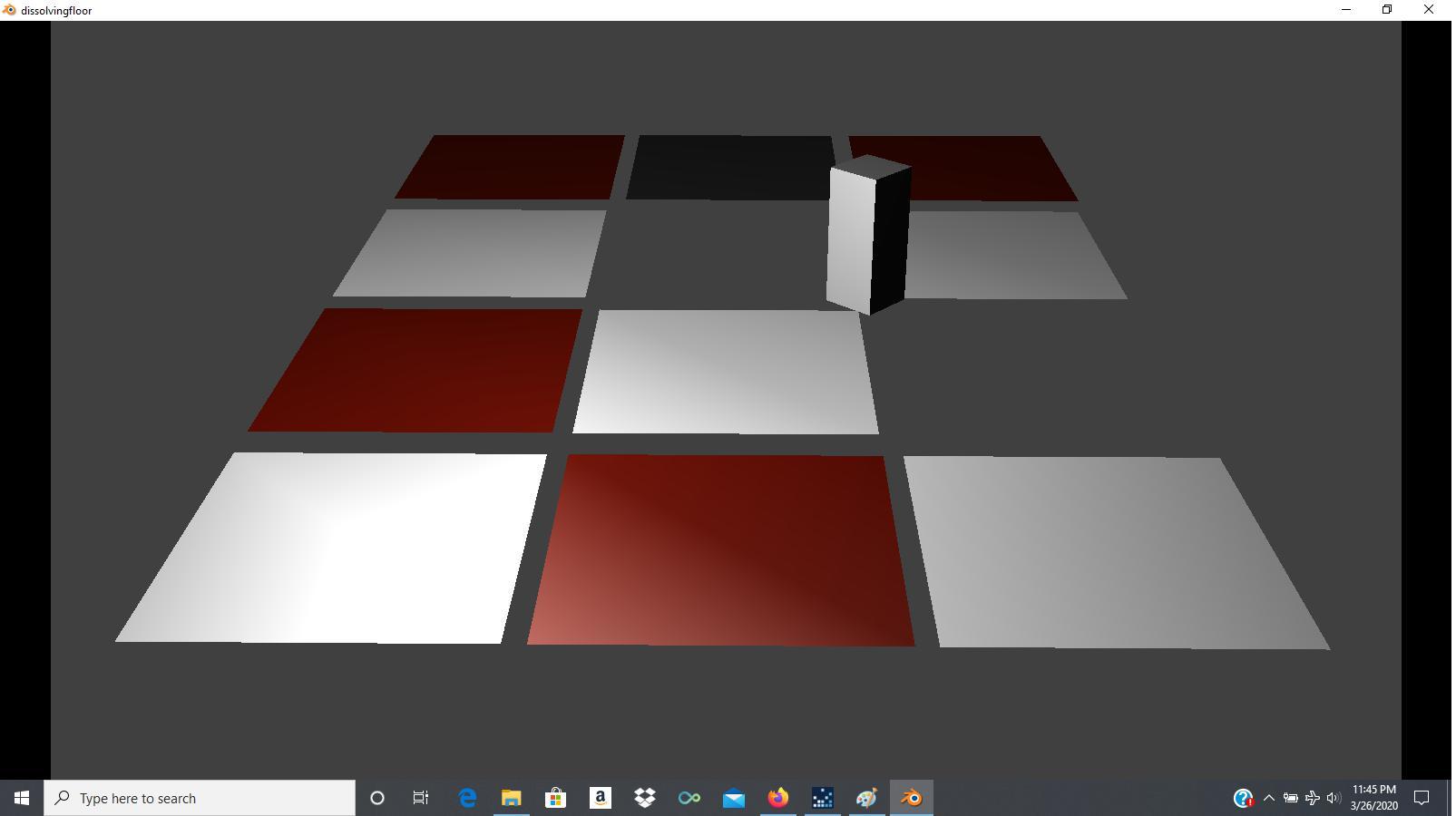
Task: Launch Microsoft Edge from the taskbar
Action: pyautogui.click(x=467, y=798)
